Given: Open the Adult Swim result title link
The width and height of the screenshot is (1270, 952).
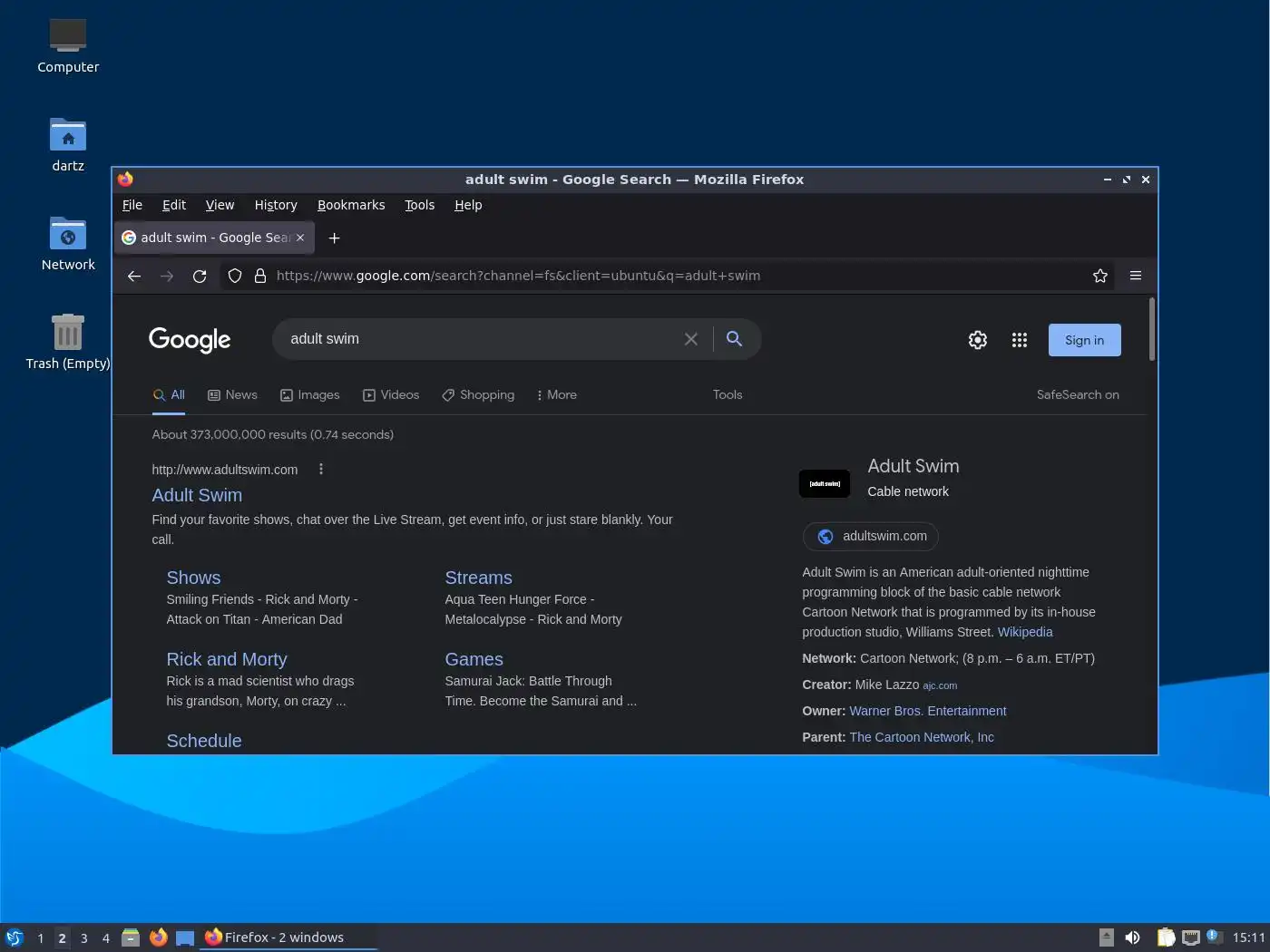Looking at the screenshot, I should tap(197, 495).
